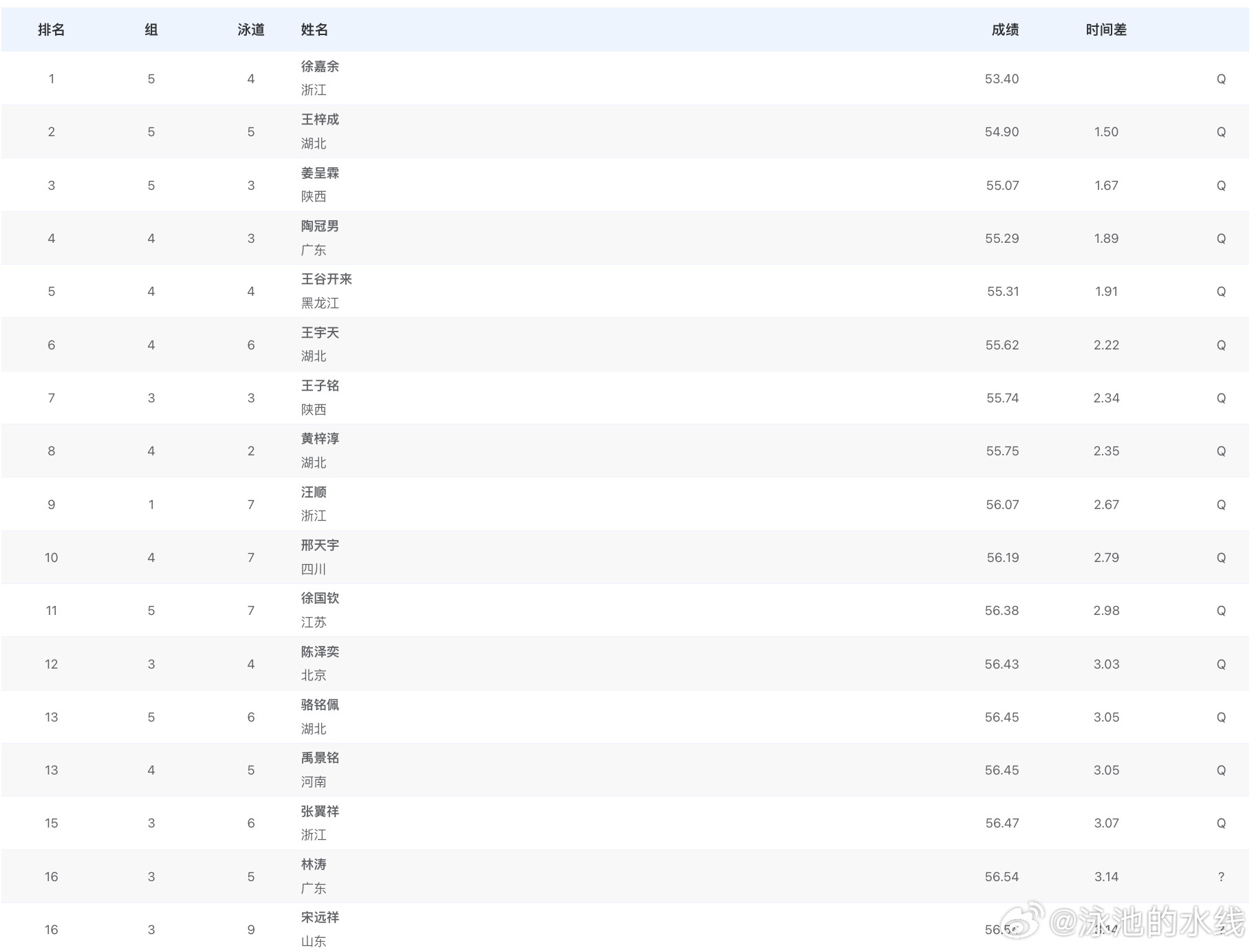This screenshot has height=952, width=1256.
Task: Click the Q mark next to 徐嘉余
Action: pyautogui.click(x=1221, y=78)
